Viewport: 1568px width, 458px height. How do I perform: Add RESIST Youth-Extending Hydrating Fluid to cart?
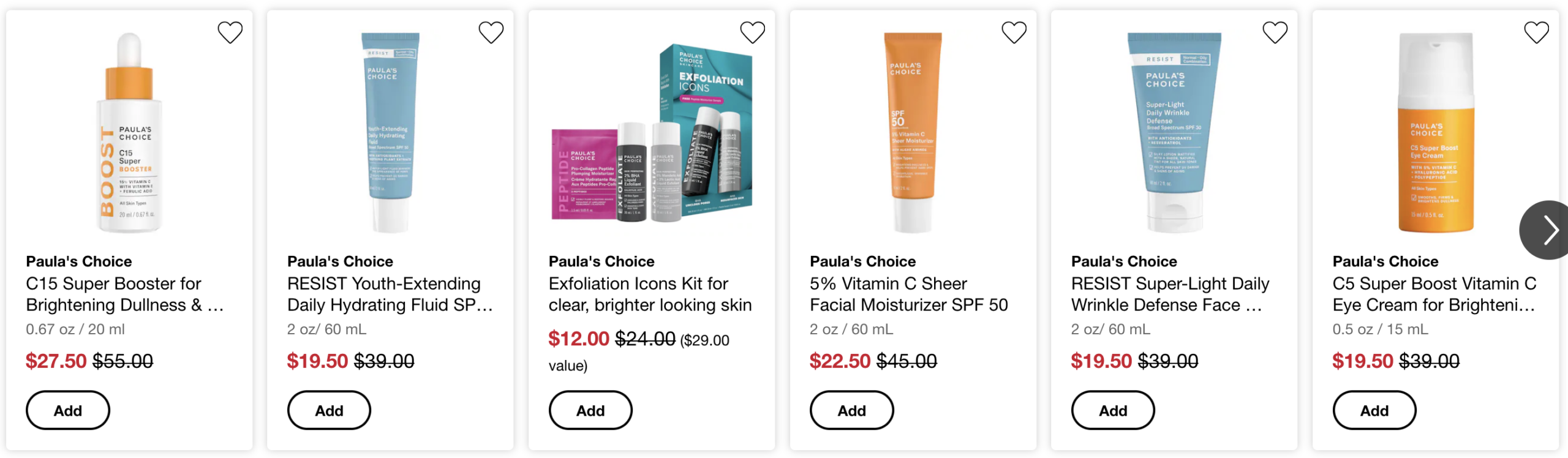coord(329,410)
